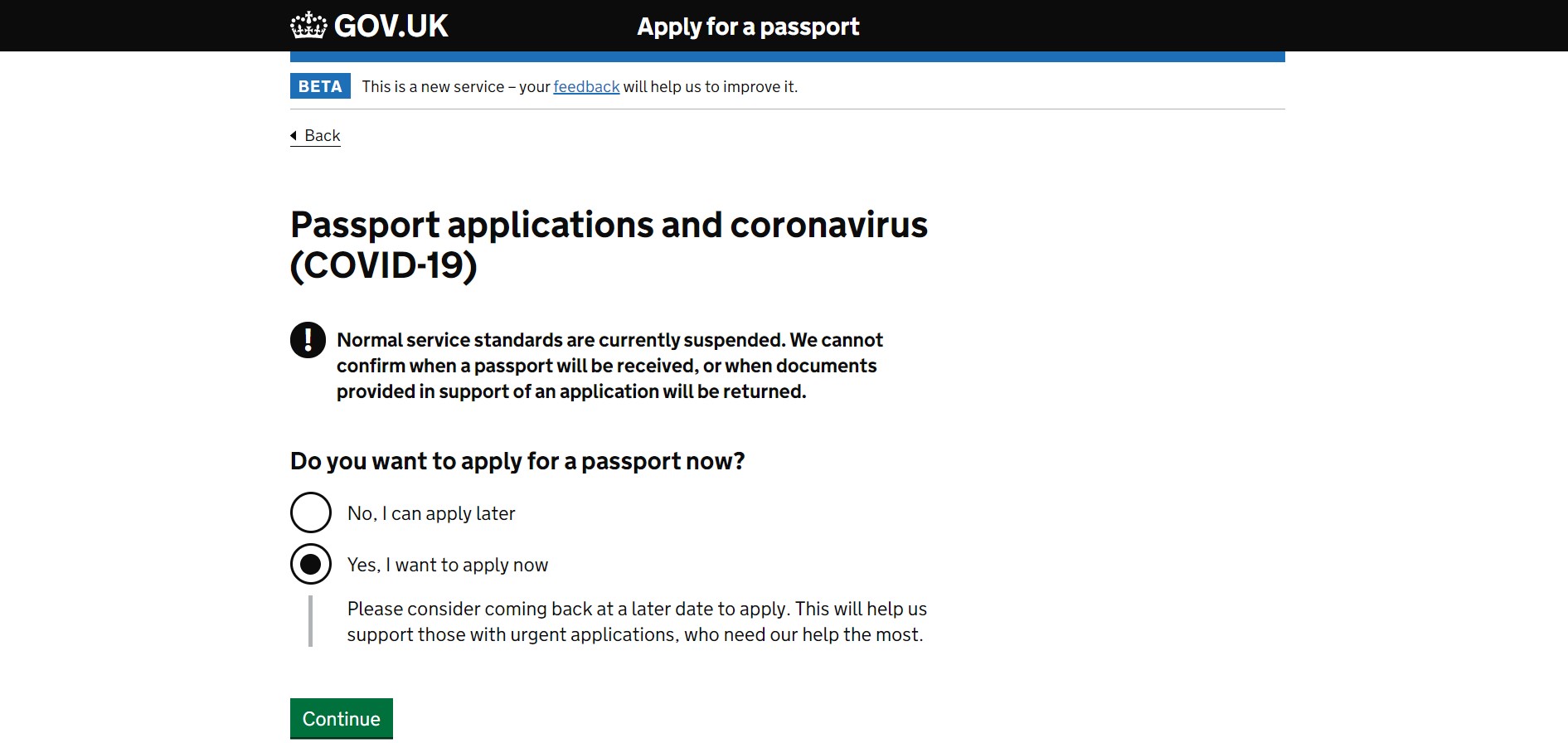Select the 'Yes, I want to apply now' radio button

pyautogui.click(x=311, y=564)
